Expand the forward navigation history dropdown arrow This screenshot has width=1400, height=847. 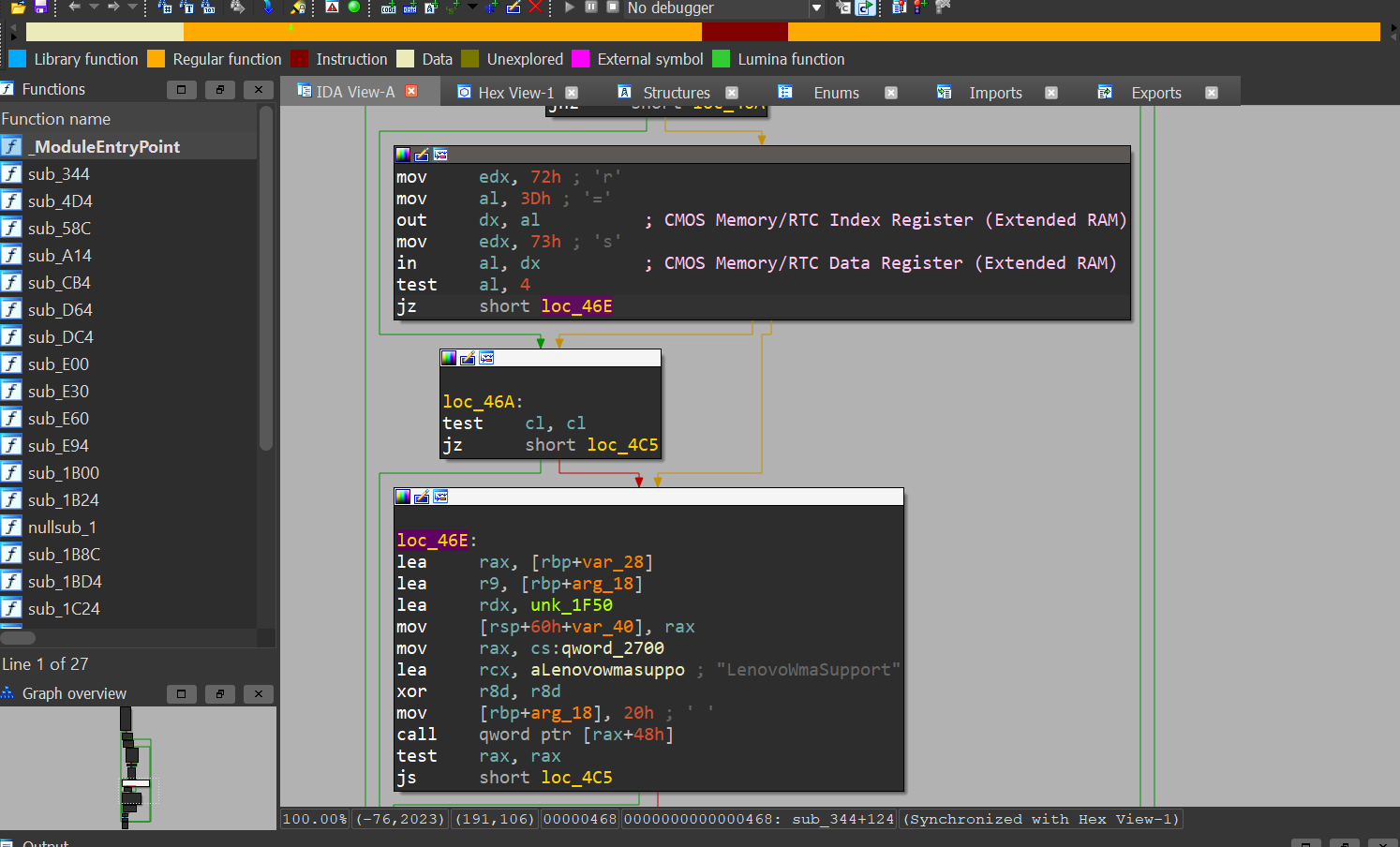(132, 7)
